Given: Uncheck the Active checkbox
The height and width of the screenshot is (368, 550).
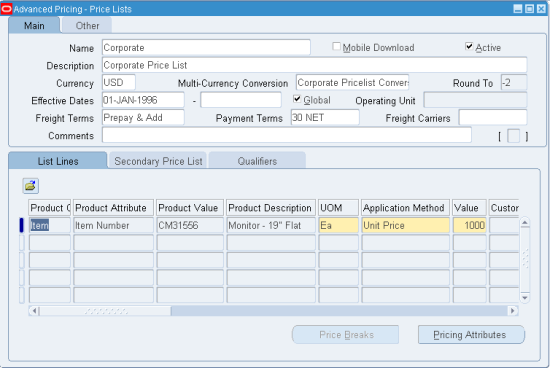Looking at the screenshot, I should (x=469, y=47).
